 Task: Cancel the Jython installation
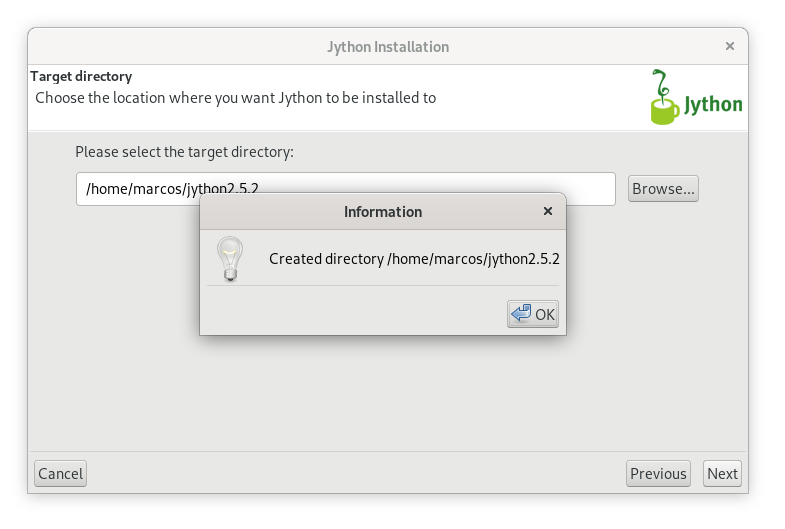pos(61,473)
